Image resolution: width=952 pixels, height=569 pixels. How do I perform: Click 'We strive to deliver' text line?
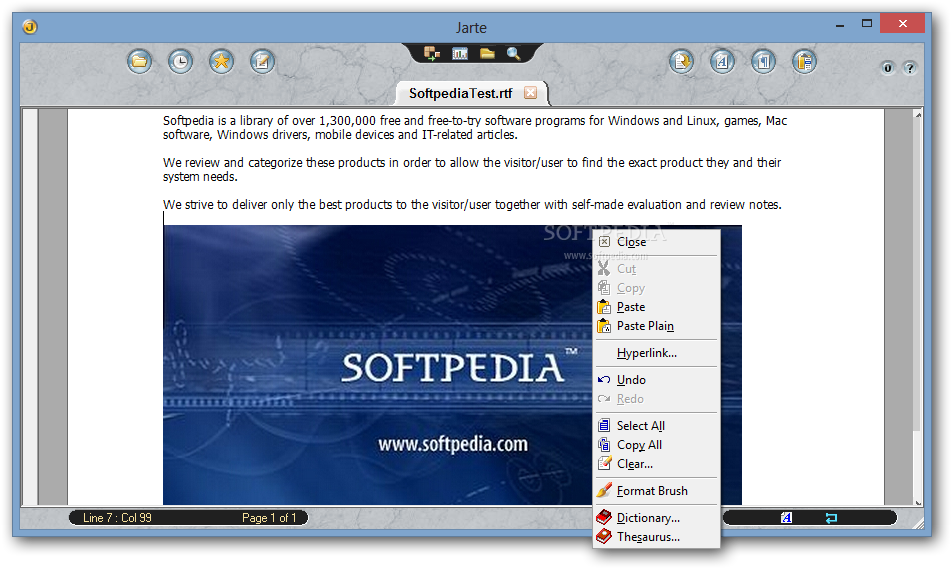pyautogui.click(x=472, y=205)
